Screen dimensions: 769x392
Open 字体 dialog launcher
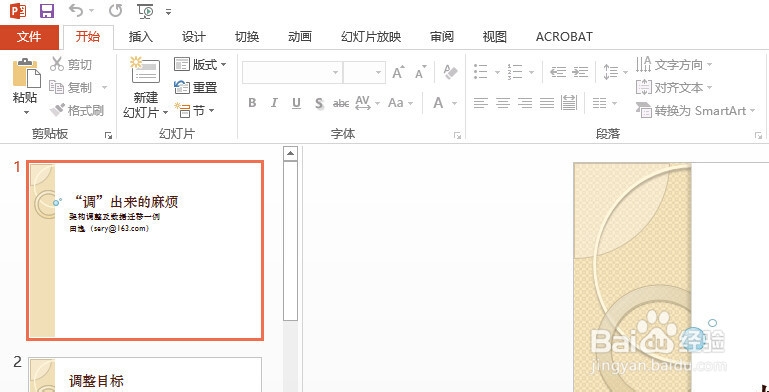coord(457,136)
